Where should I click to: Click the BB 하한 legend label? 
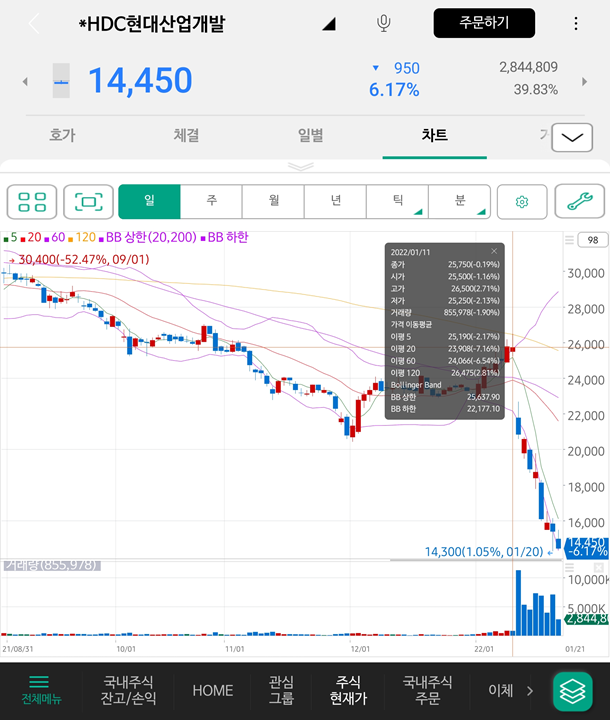coord(225,237)
